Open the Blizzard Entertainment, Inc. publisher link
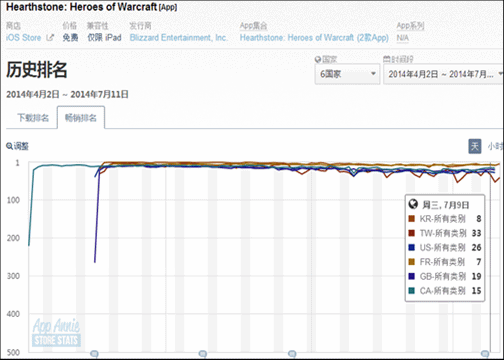Viewport: 504px width, 360px height. tap(179, 38)
